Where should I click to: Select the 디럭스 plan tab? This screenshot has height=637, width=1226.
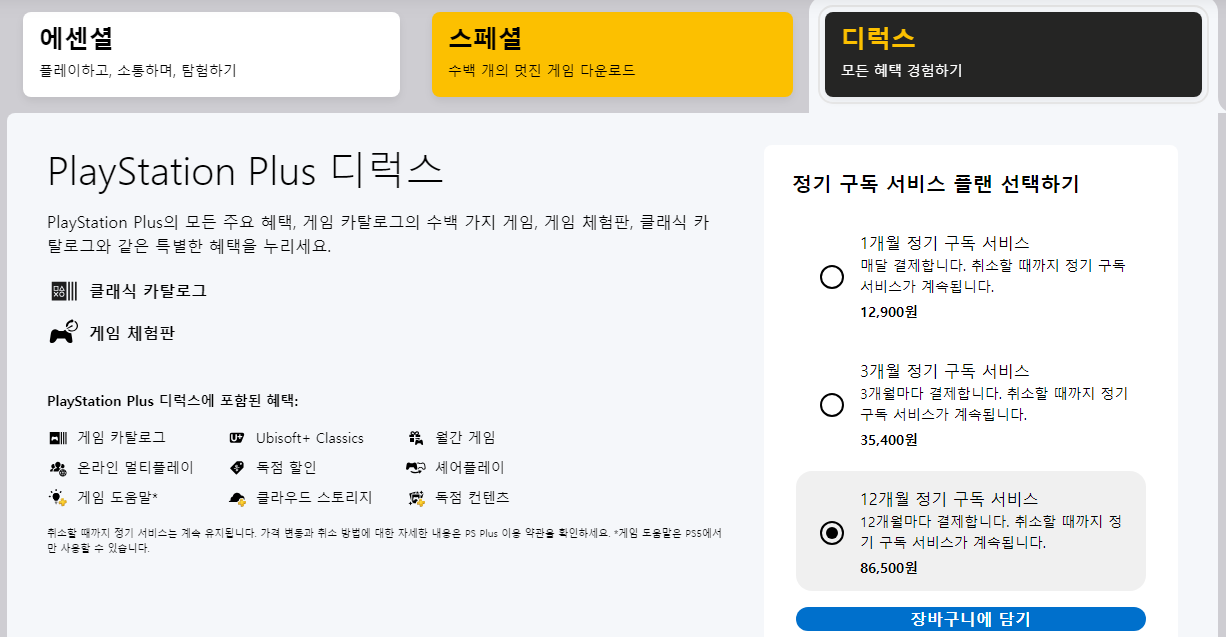tap(1013, 54)
